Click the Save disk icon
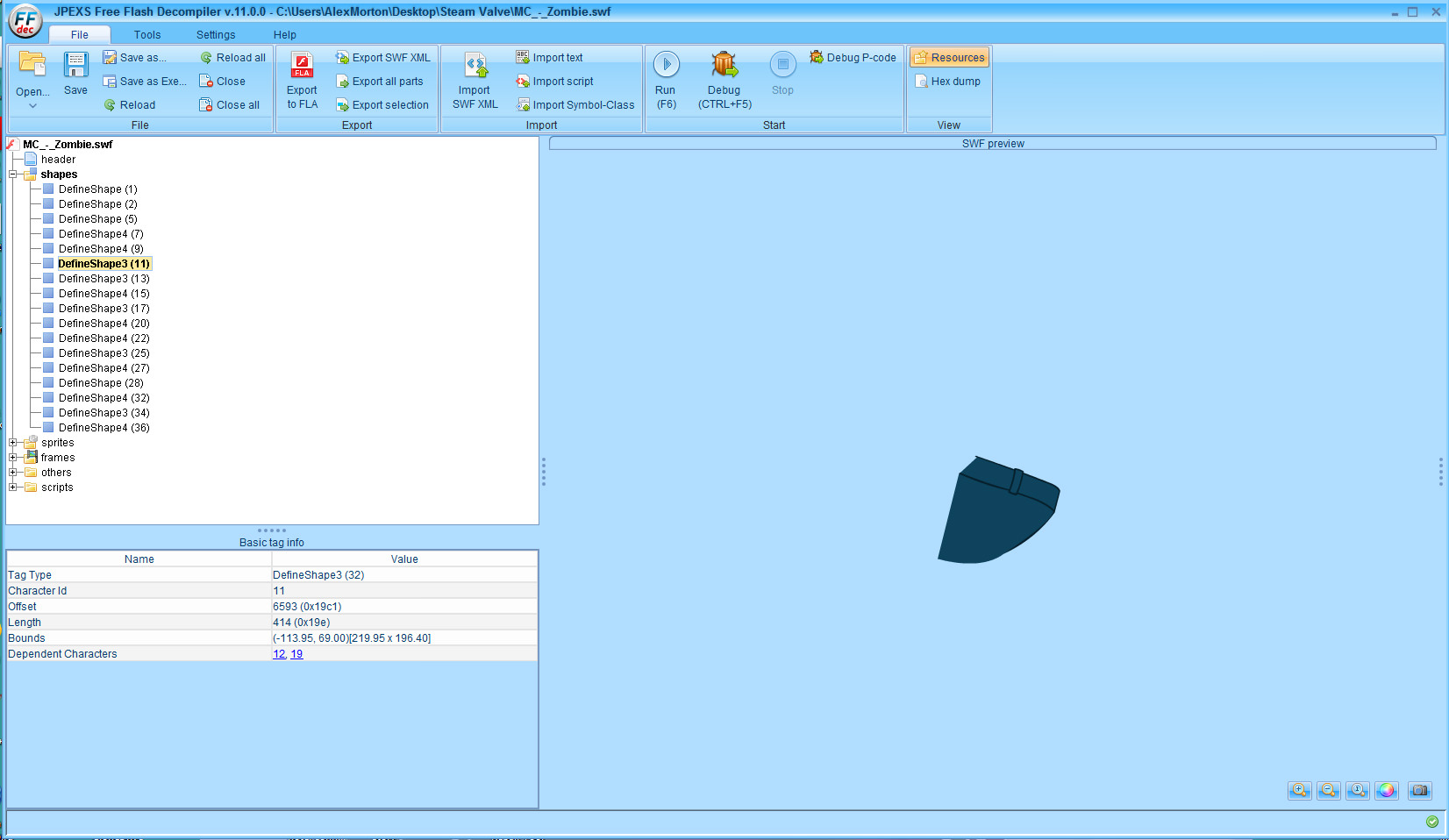The height and width of the screenshot is (840, 1449). coord(75,67)
